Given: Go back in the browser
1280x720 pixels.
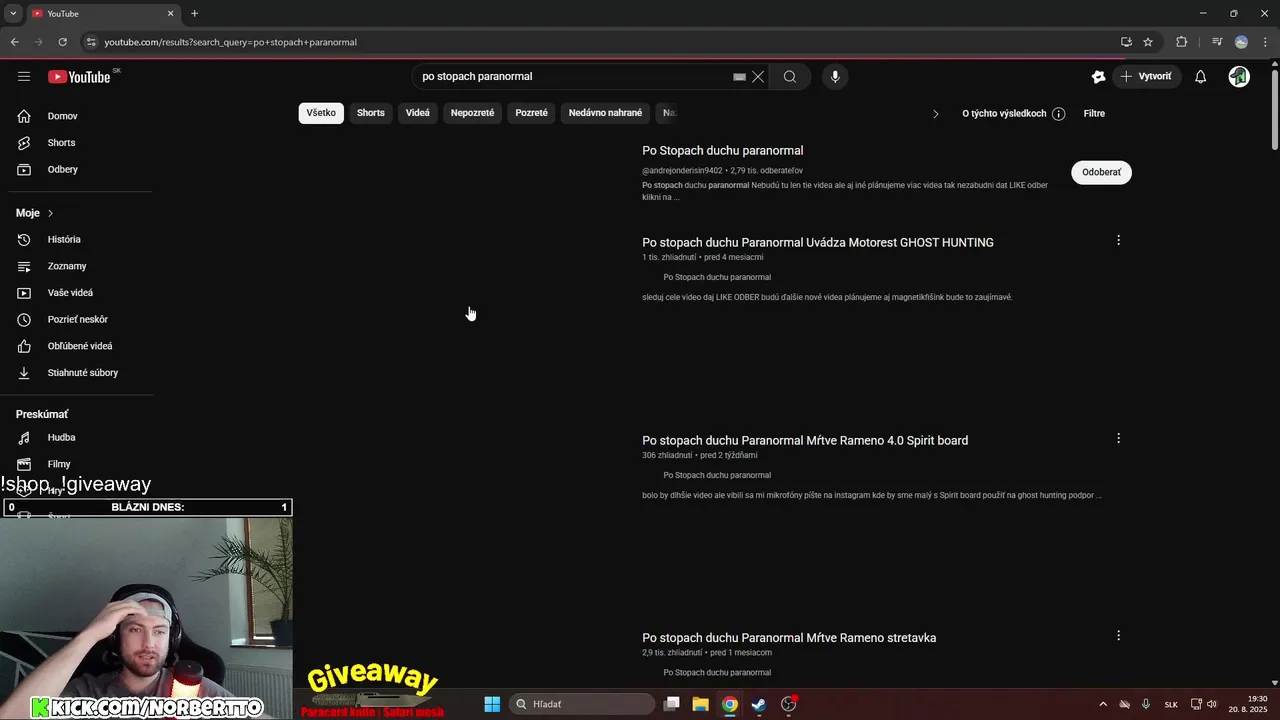Looking at the screenshot, I should (x=14, y=42).
